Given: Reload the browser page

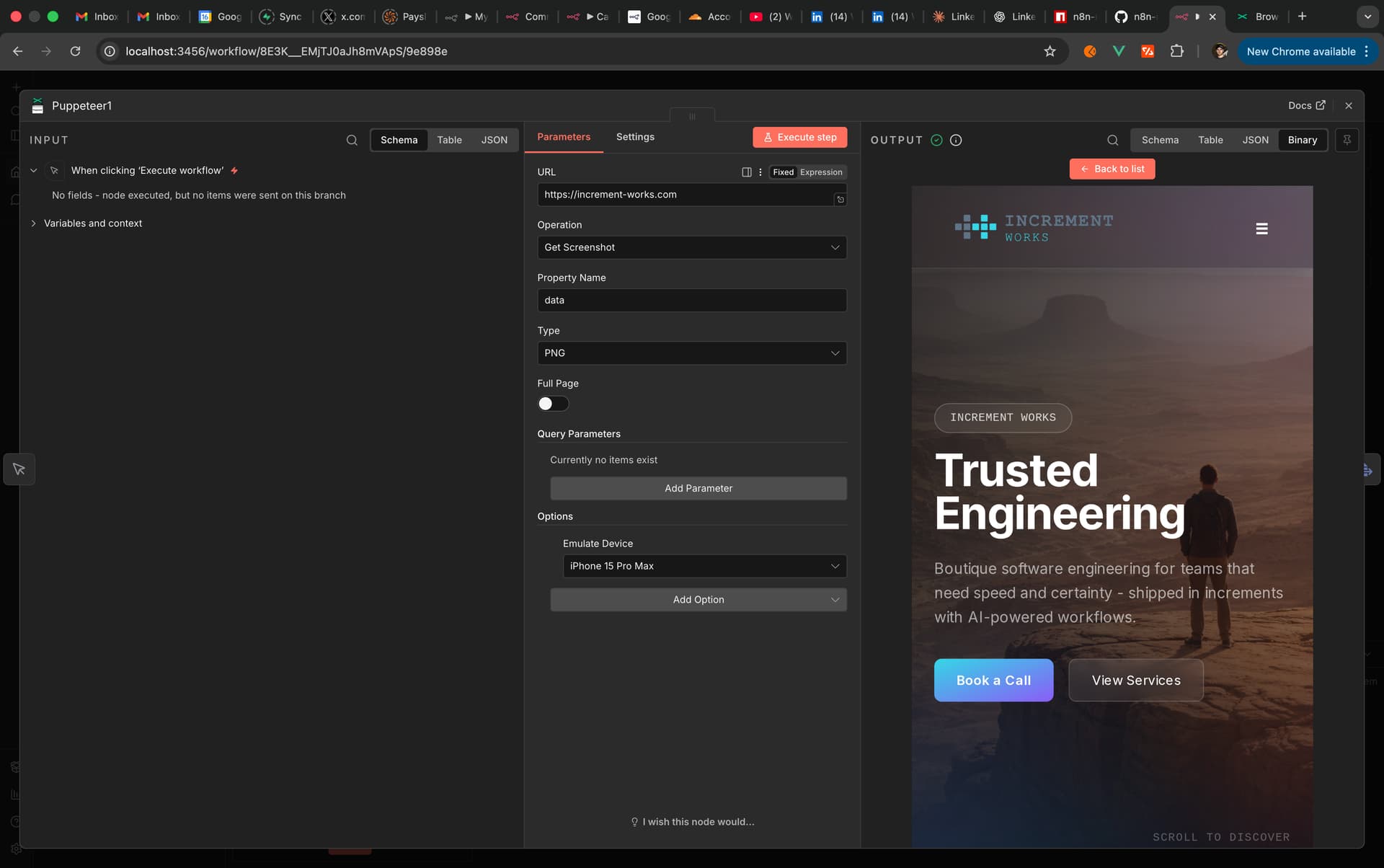Looking at the screenshot, I should [x=75, y=51].
